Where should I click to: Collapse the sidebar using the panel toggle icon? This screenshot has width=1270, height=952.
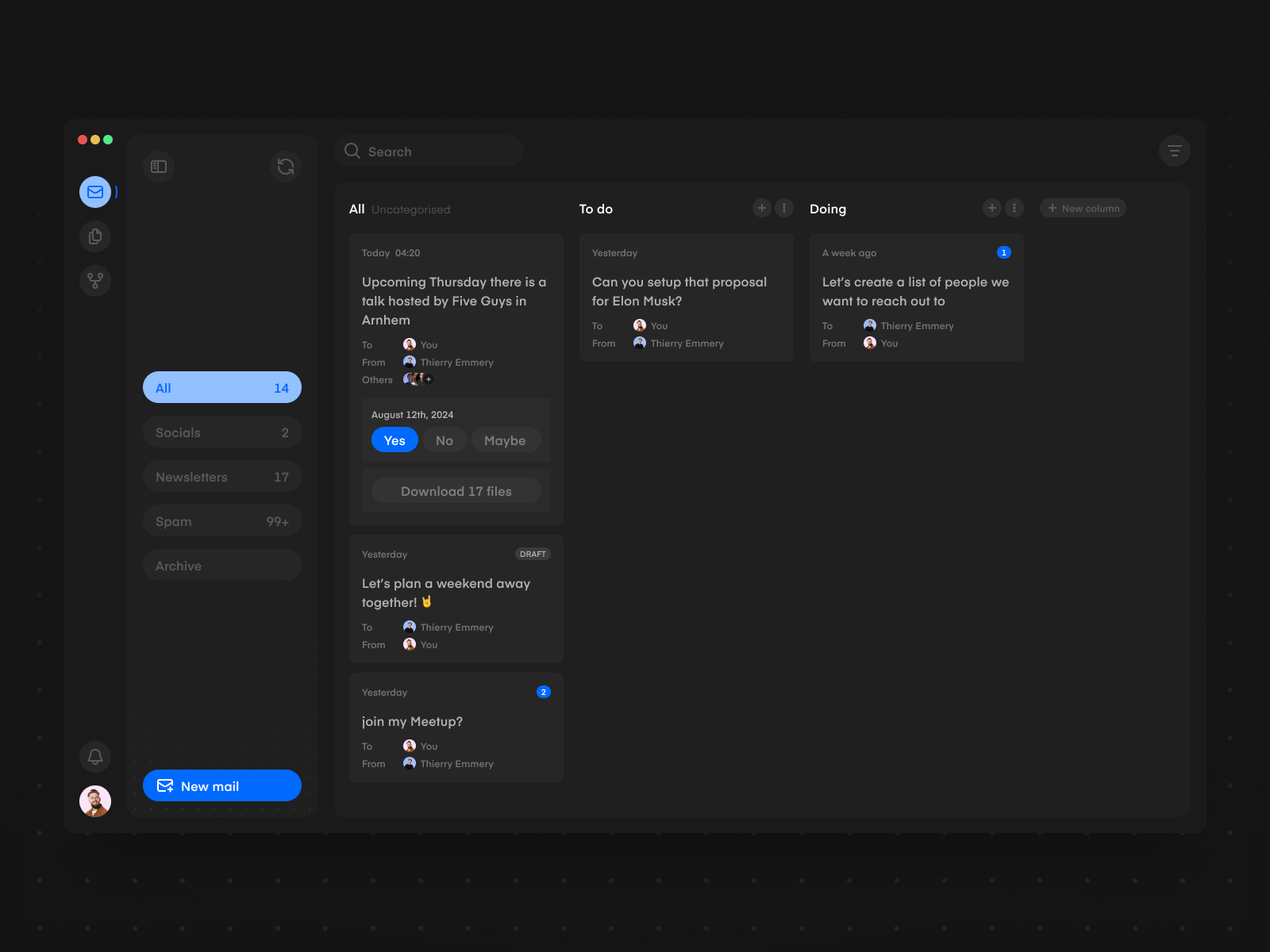tap(158, 167)
